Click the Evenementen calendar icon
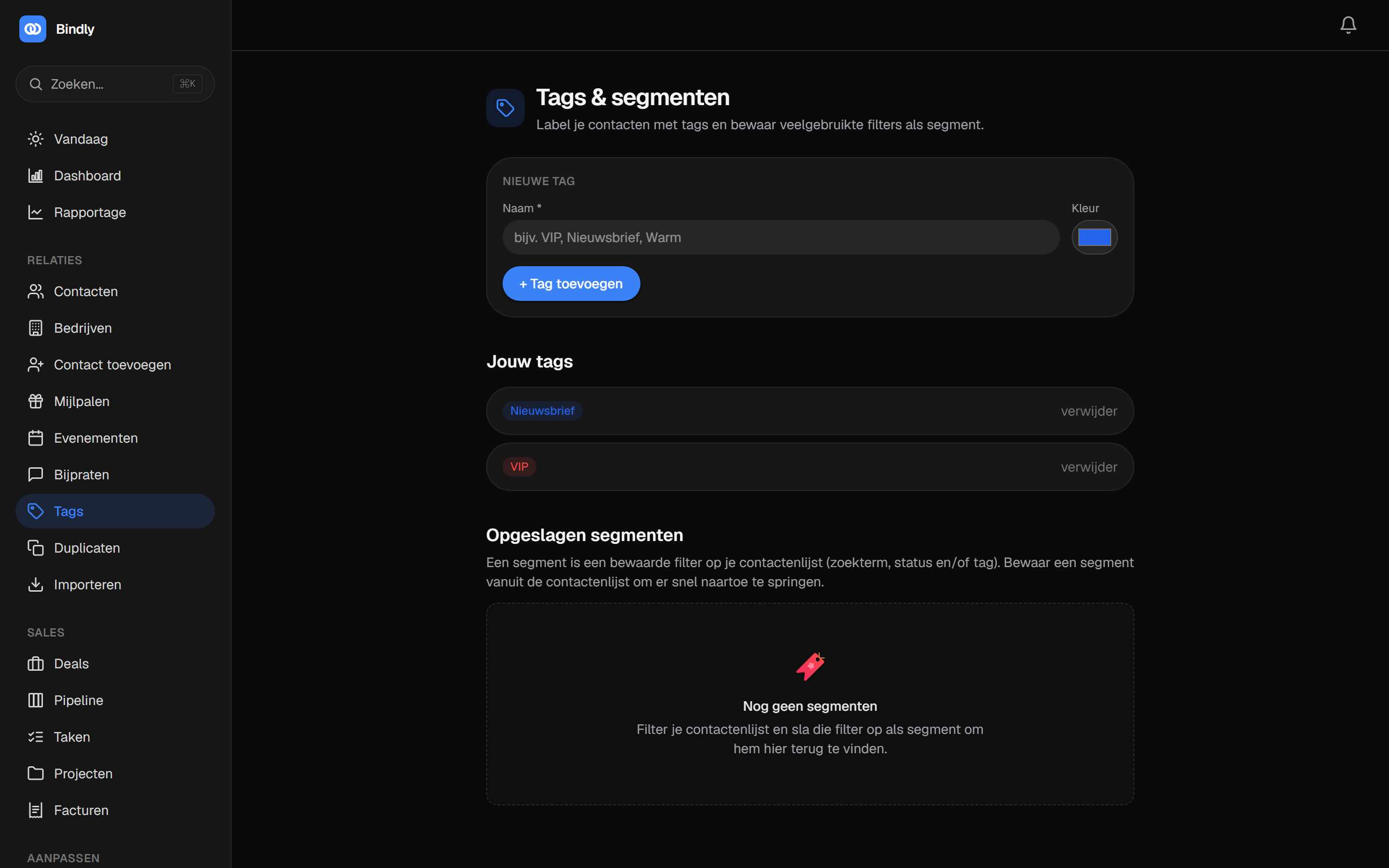The image size is (1389, 868). coord(36,438)
